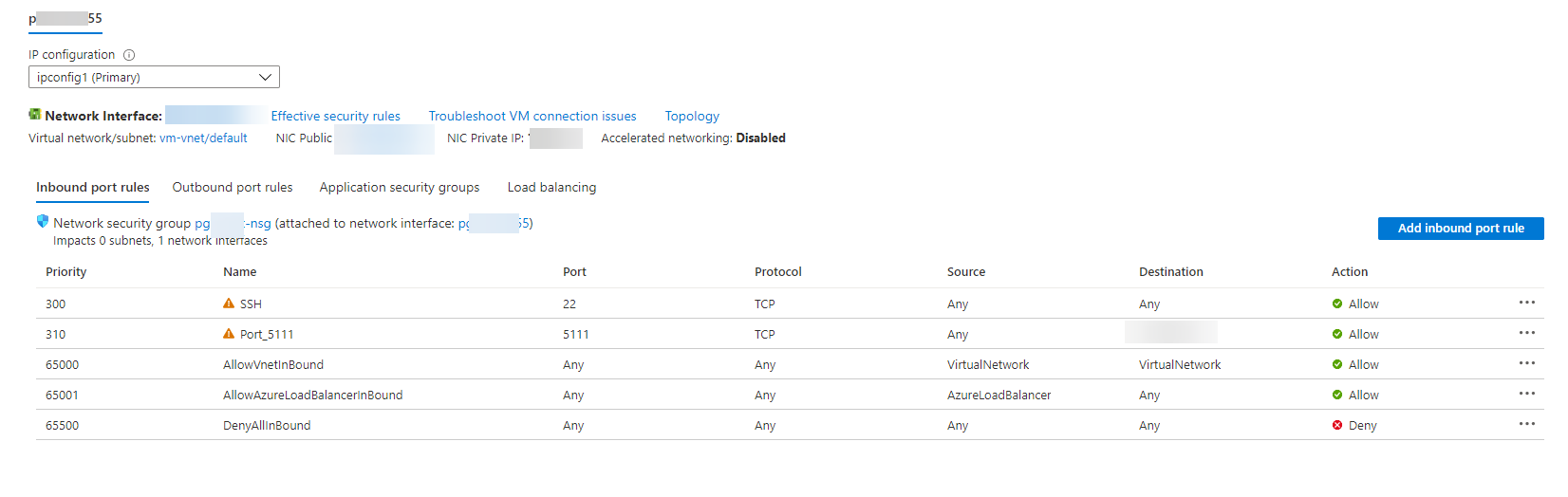
Task: Open the Topology link
Action: click(x=692, y=116)
